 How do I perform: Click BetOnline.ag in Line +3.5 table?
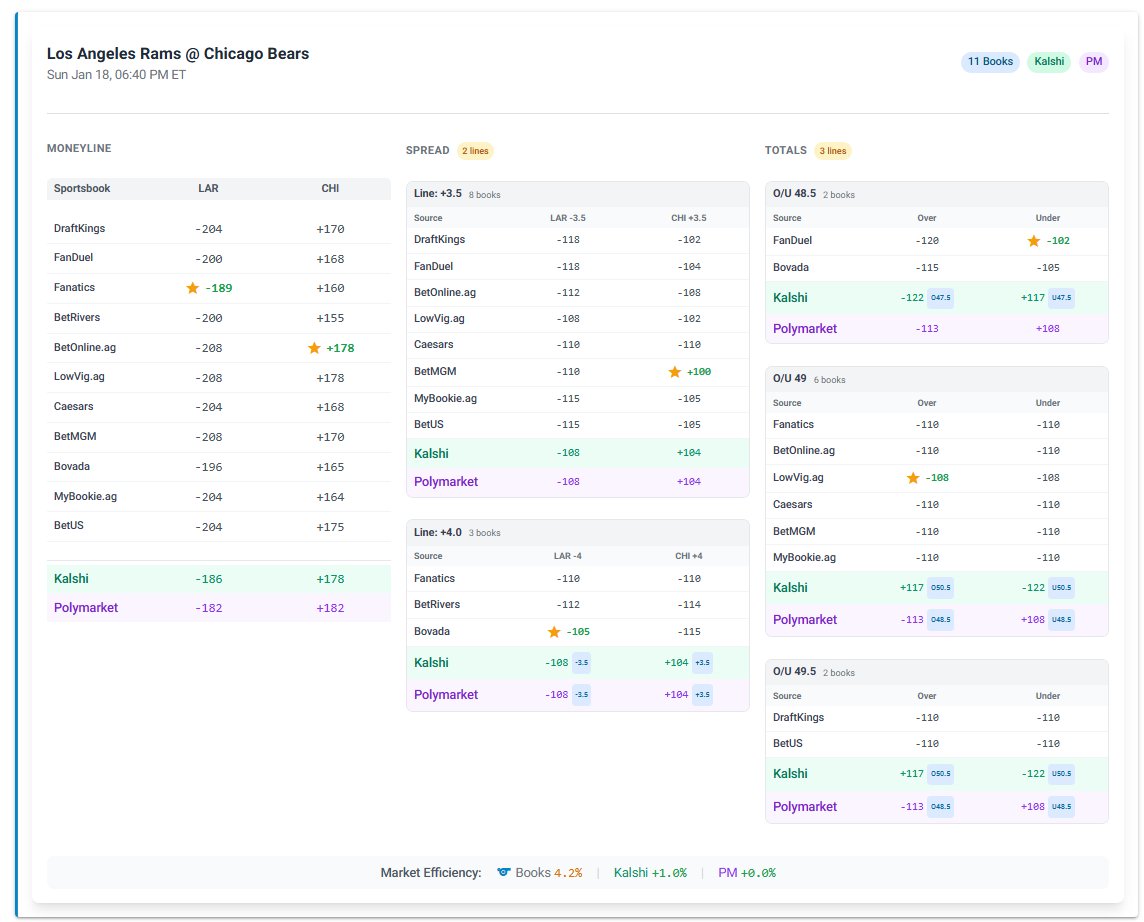(445, 293)
